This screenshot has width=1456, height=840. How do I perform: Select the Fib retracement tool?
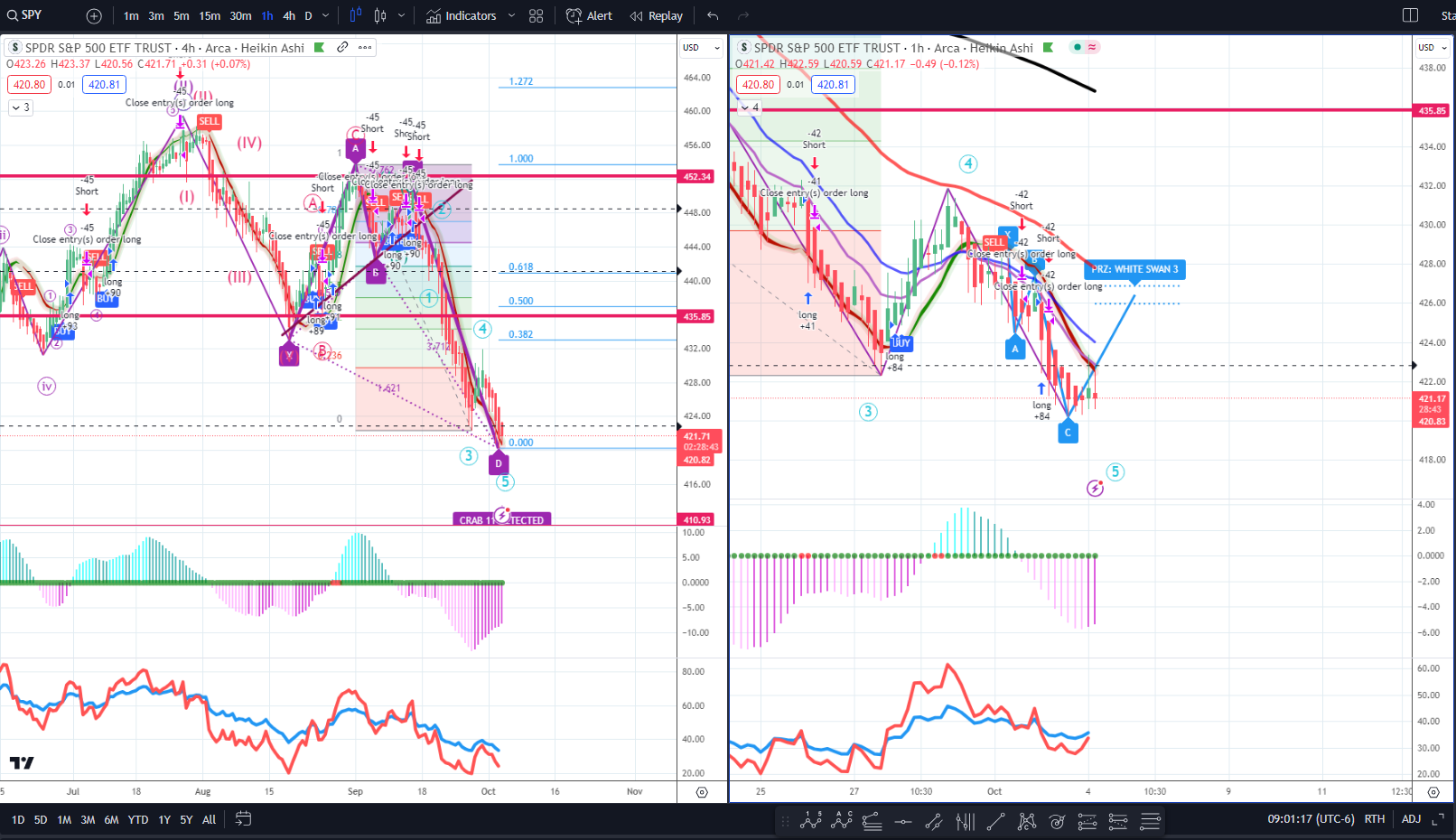click(872, 821)
